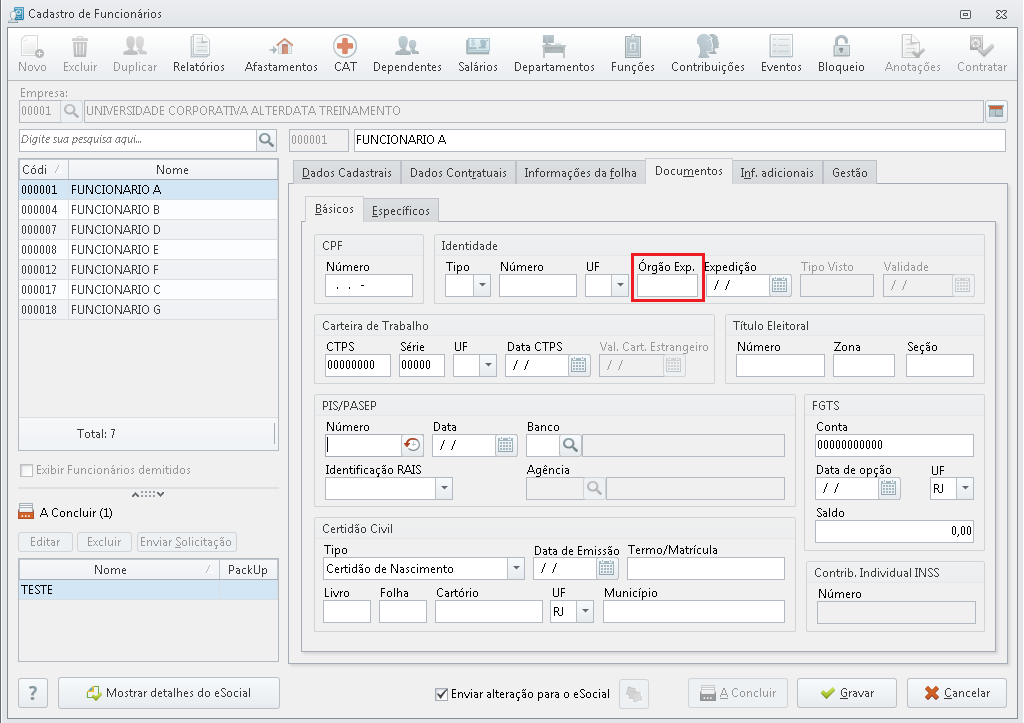Open Afastamentos from the toolbar
This screenshot has width=1024, height=723.
[281, 54]
